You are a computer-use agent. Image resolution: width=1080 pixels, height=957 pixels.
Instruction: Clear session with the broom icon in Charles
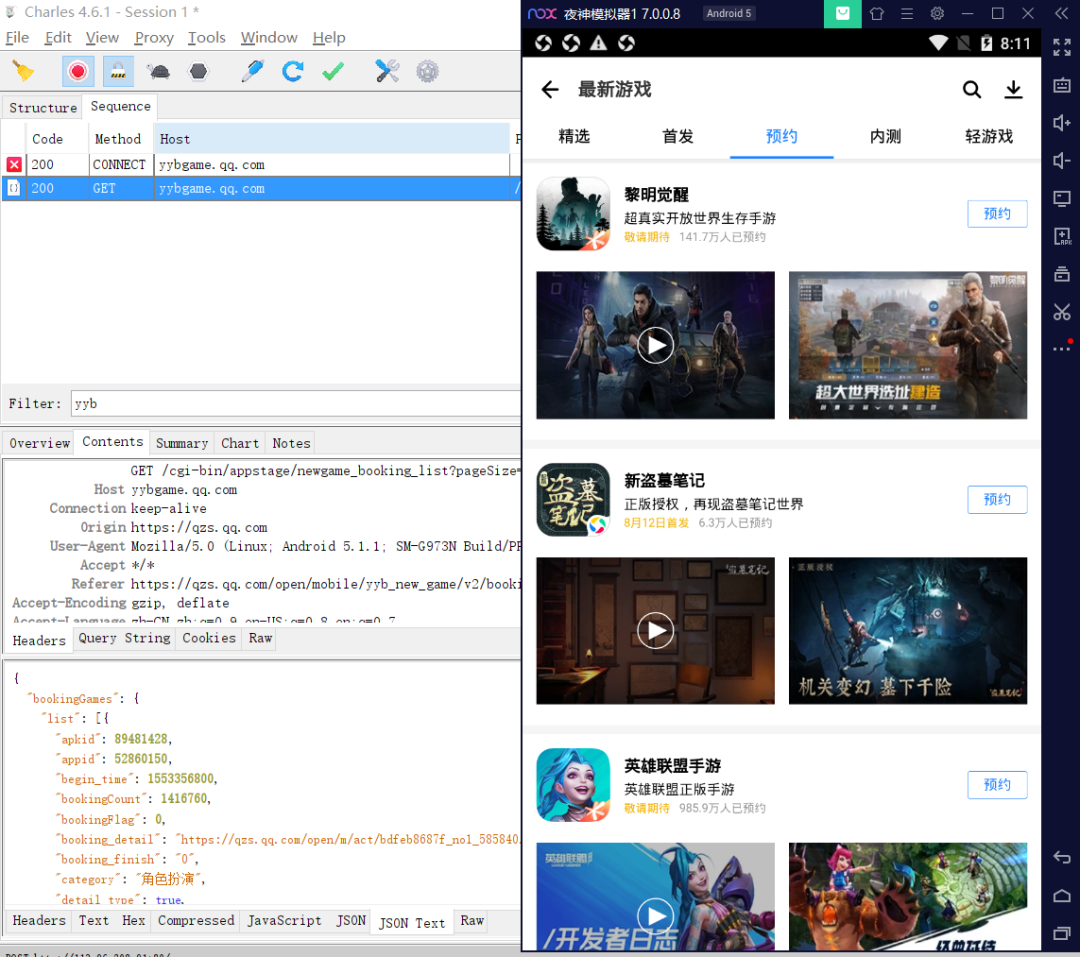coord(23,71)
